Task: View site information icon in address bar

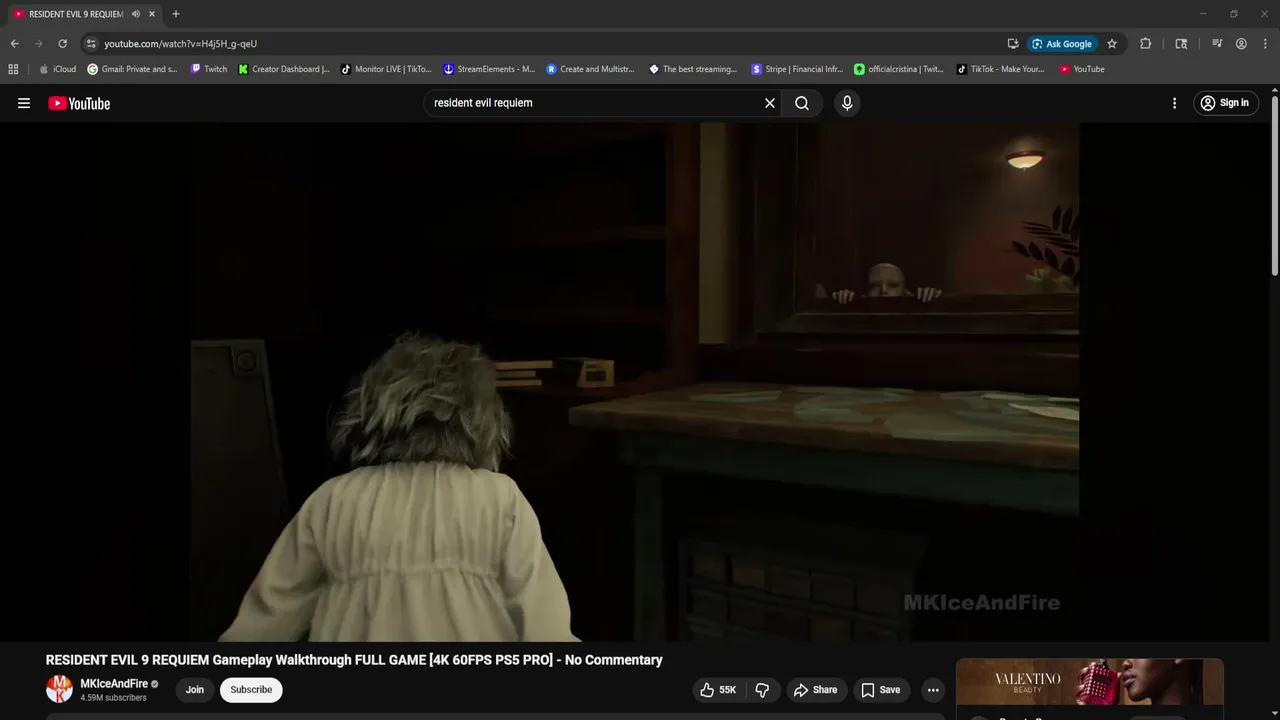Action: point(91,44)
